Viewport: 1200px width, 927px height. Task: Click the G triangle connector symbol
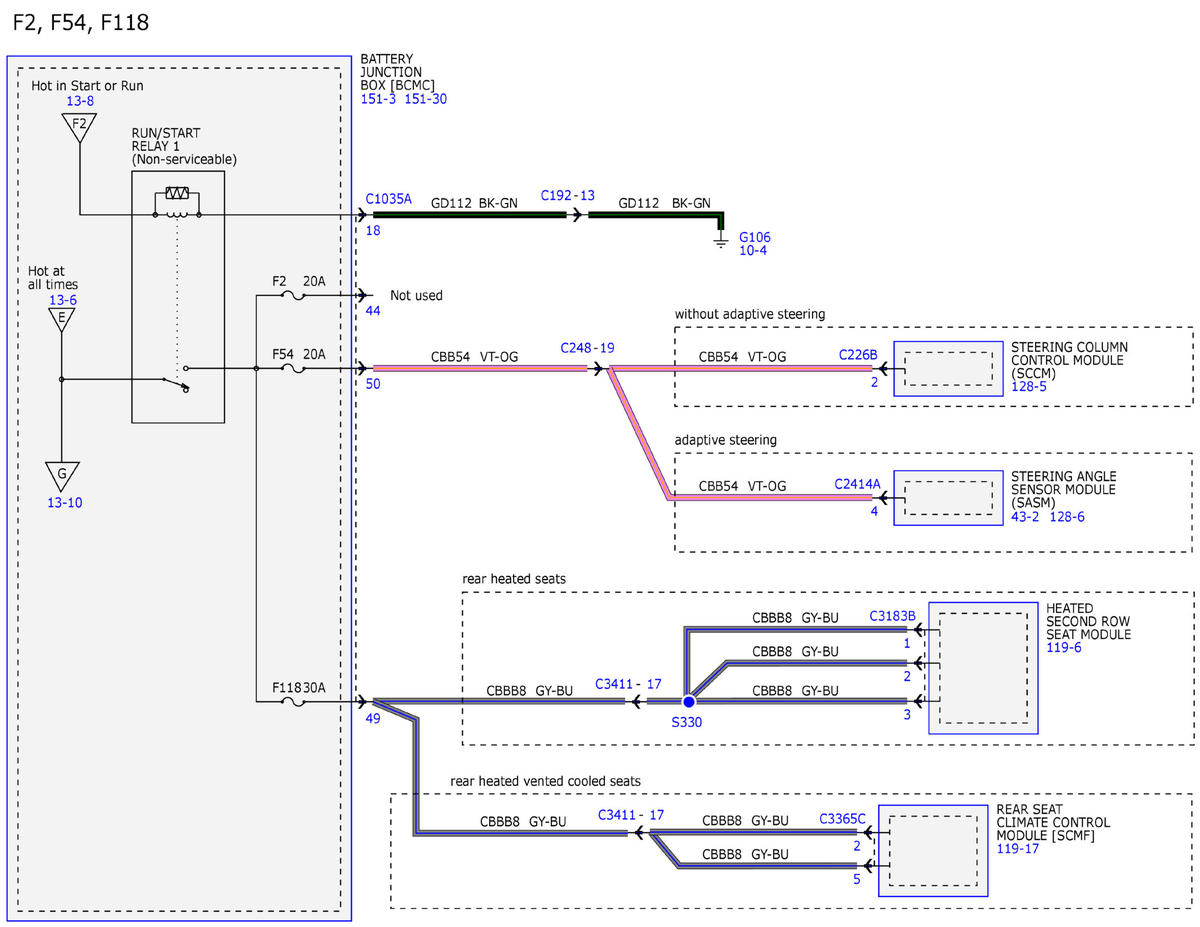(x=62, y=475)
